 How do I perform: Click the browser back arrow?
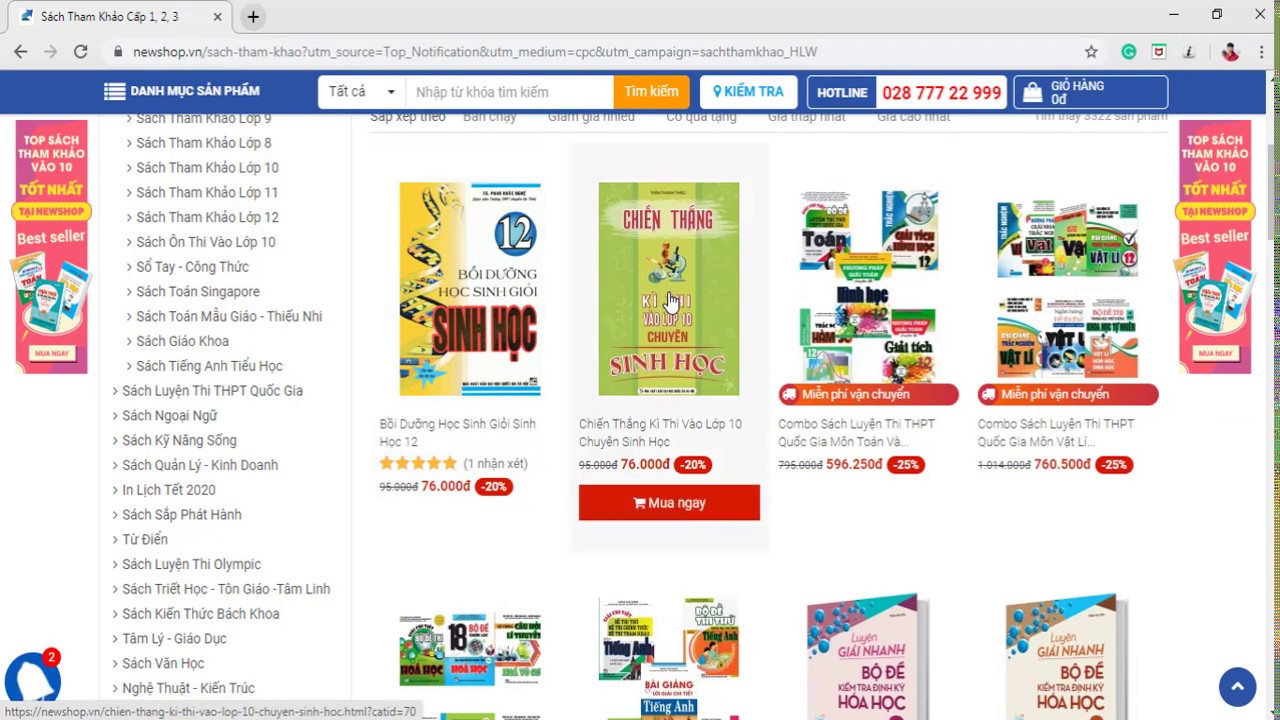coord(20,52)
